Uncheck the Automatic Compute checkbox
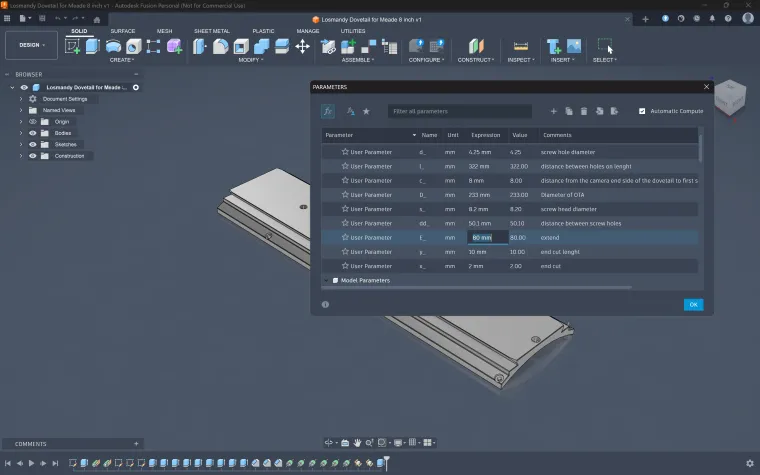The height and width of the screenshot is (475, 760). (642, 111)
